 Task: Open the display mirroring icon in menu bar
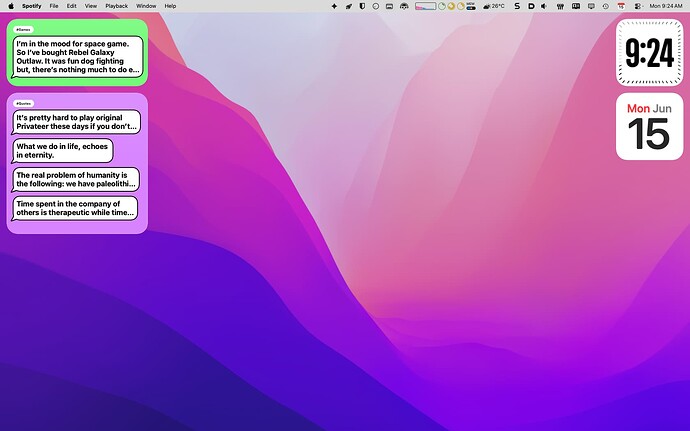pyautogui.click(x=591, y=6)
